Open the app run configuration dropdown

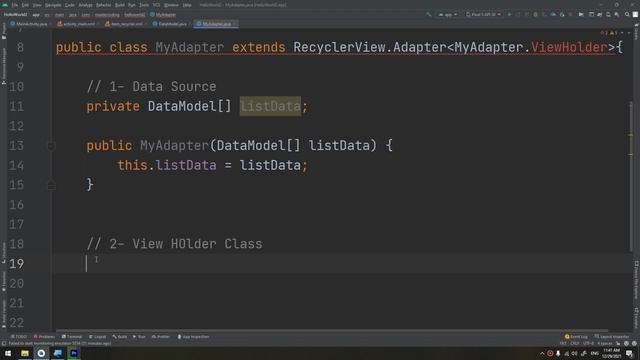(x=447, y=14)
